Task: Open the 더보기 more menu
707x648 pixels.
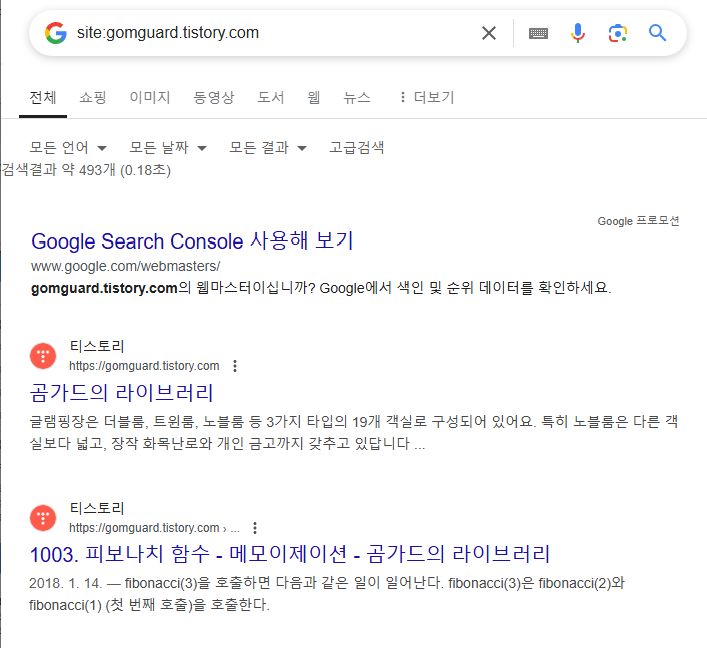Action: click(427, 97)
